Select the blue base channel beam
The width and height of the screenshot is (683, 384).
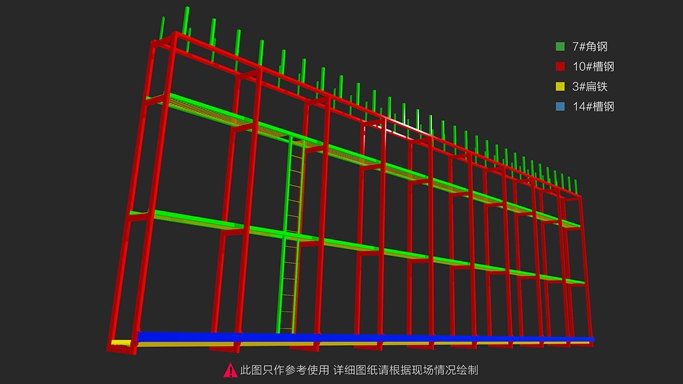pyautogui.click(x=365, y=337)
